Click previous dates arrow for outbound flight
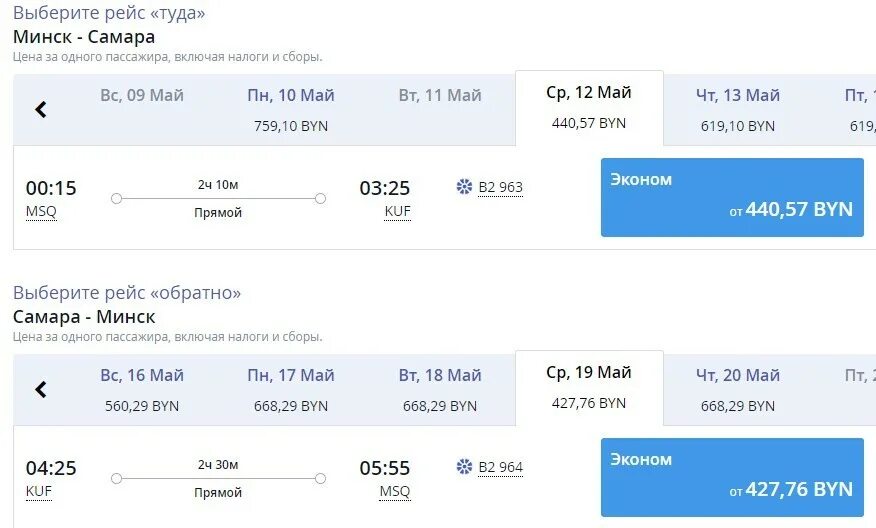Screen dimensions: 876x528 (41, 110)
